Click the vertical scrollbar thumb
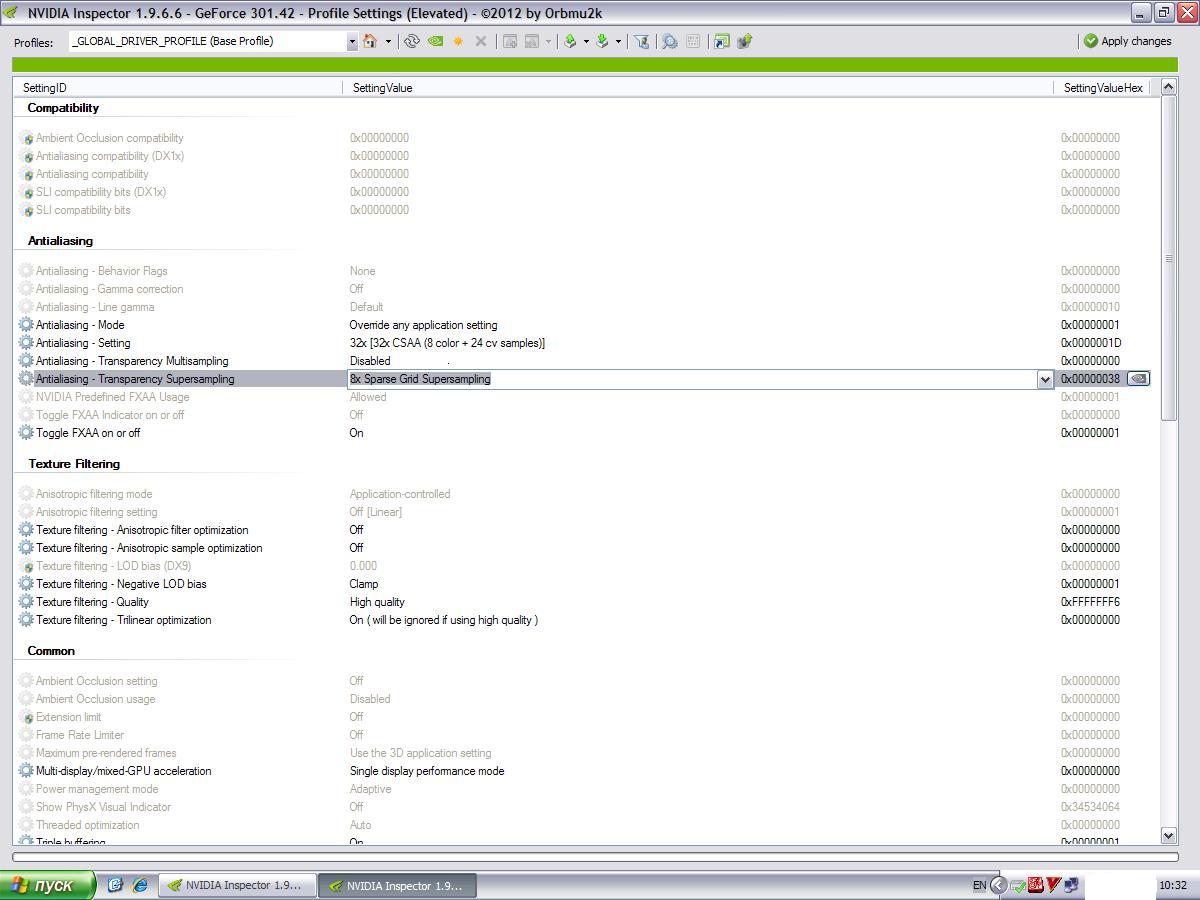The height and width of the screenshot is (900, 1200). 1169,260
